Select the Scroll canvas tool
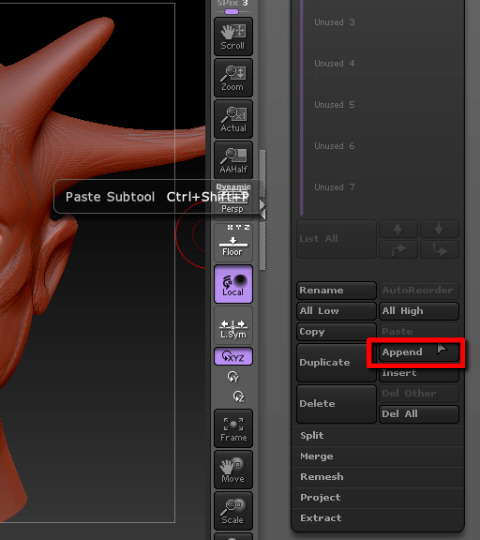The height and width of the screenshot is (540, 480). (233, 37)
